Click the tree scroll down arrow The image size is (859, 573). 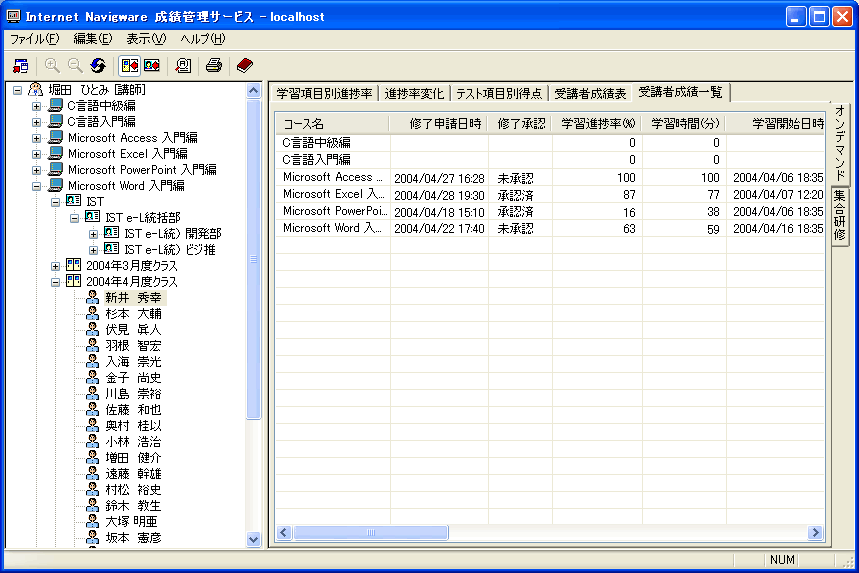pos(253,539)
